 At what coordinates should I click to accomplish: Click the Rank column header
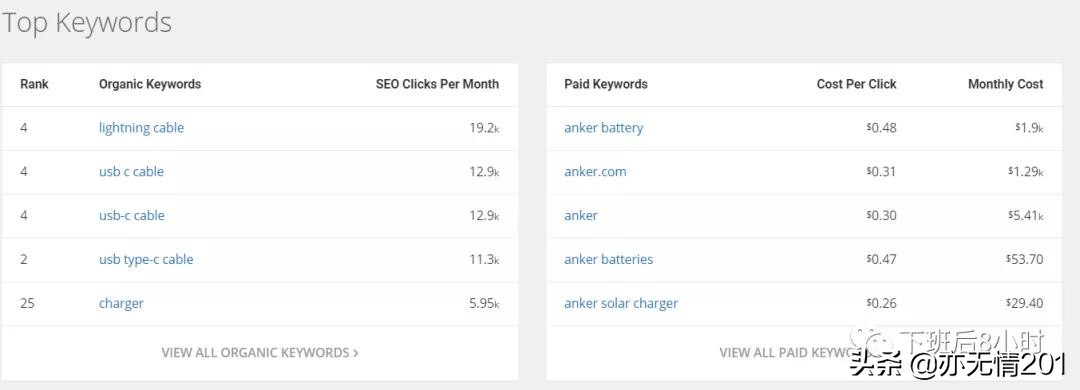click(x=34, y=84)
